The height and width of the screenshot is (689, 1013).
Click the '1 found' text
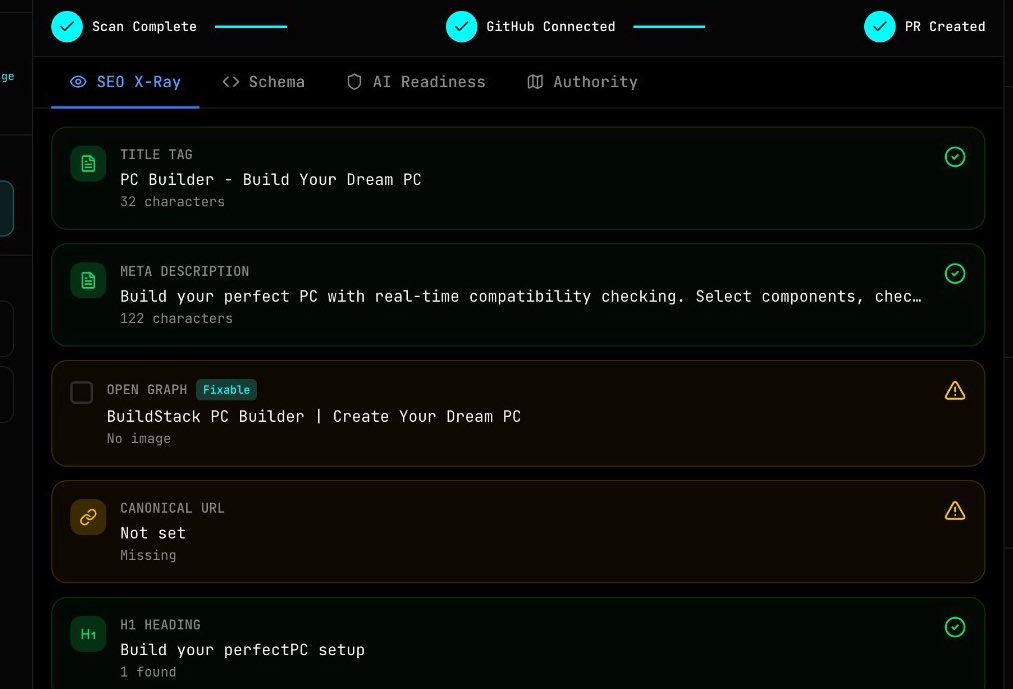[148, 672]
